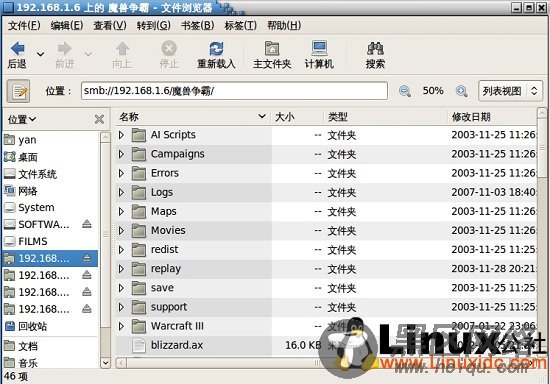Reset zoom via the 50% label

pos(433,91)
